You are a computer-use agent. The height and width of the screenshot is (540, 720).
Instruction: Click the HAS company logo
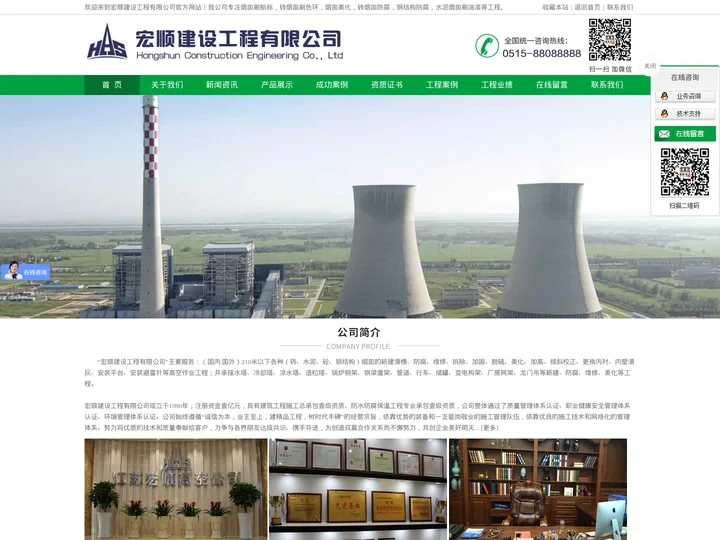tap(107, 42)
